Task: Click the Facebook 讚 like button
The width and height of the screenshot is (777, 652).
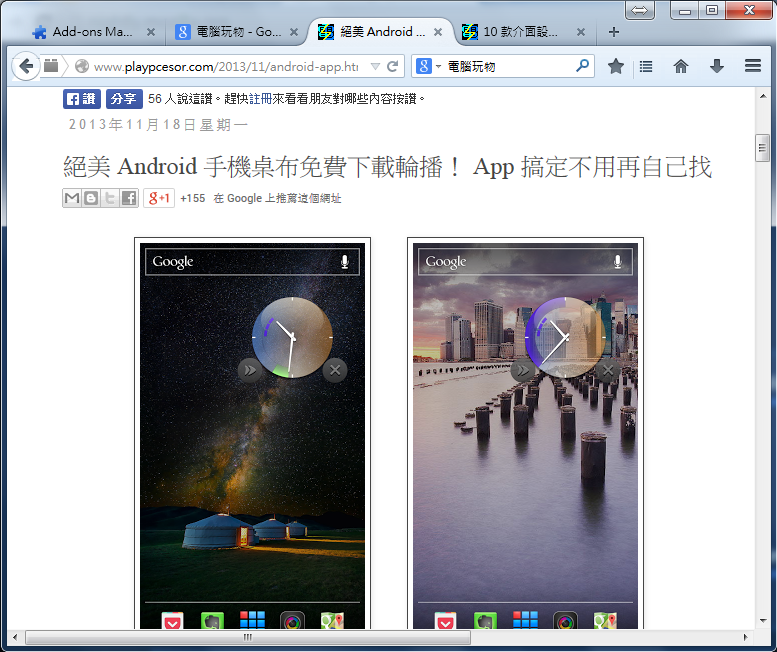Action: 82,99
